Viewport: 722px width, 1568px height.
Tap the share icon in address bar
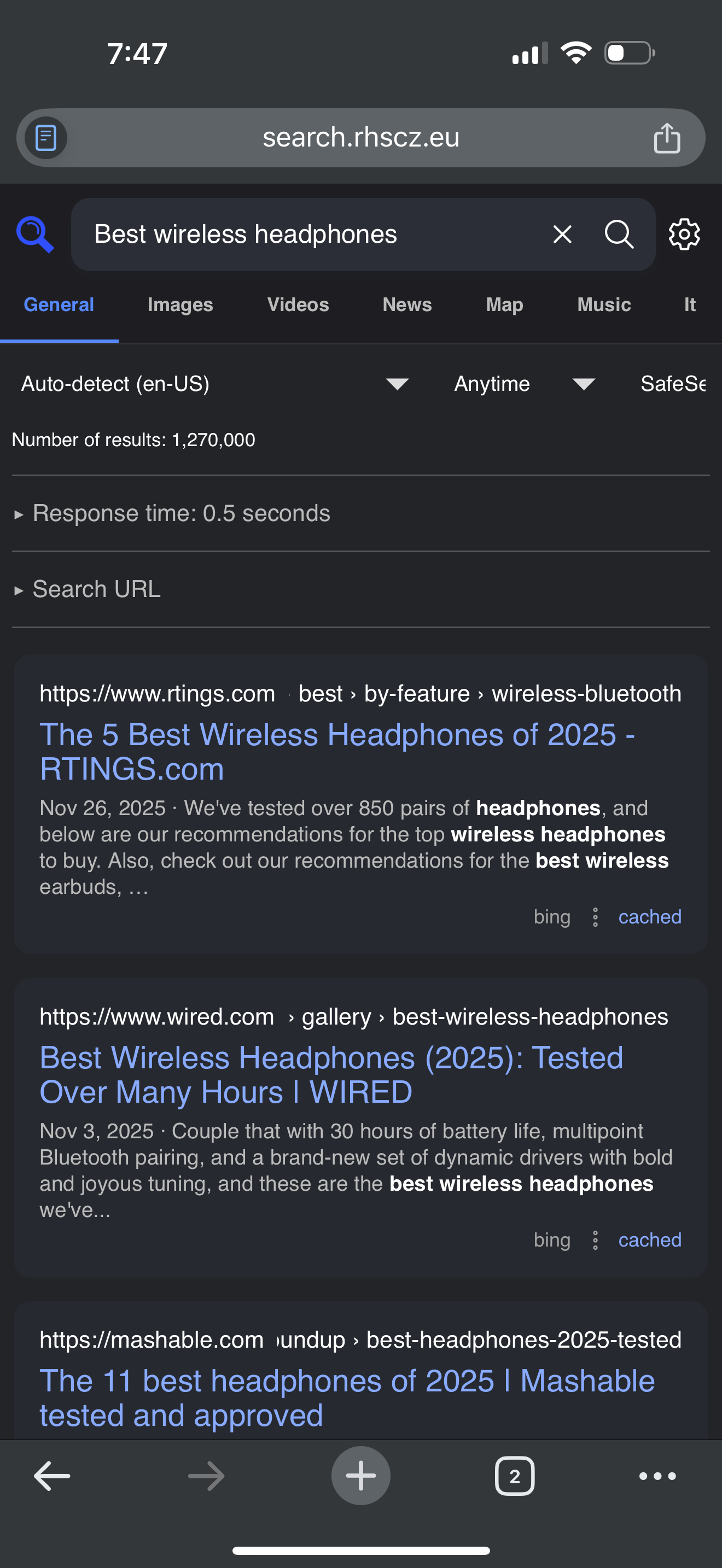click(x=667, y=138)
